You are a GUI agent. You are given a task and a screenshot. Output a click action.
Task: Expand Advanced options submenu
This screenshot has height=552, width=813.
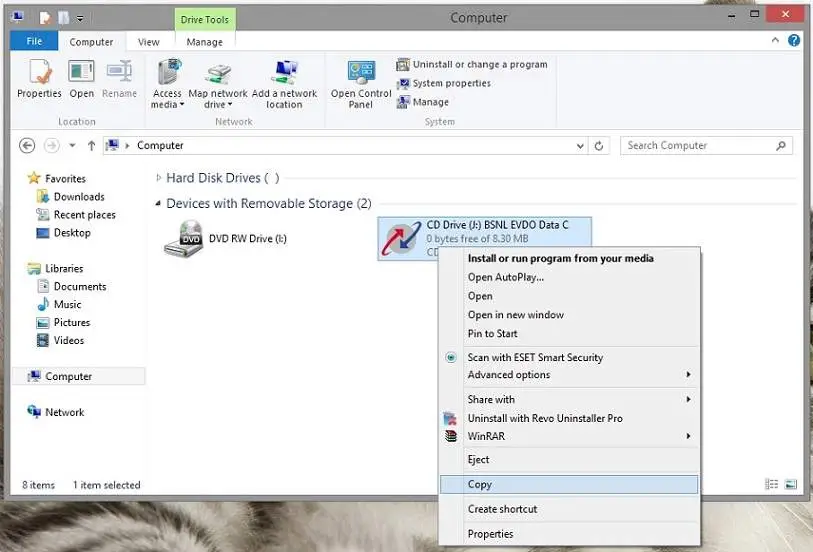(569, 375)
